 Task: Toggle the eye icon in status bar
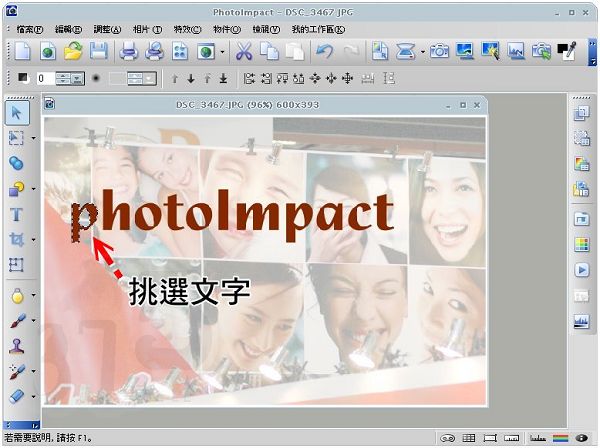581,438
